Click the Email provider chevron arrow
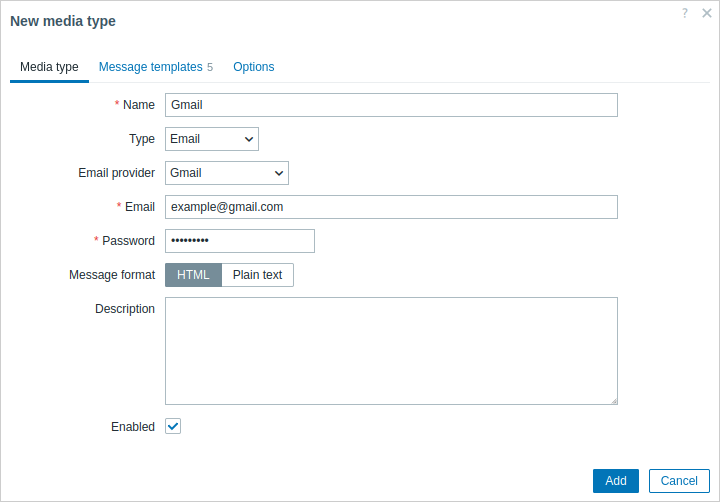The height and width of the screenshot is (502, 720). [x=279, y=173]
